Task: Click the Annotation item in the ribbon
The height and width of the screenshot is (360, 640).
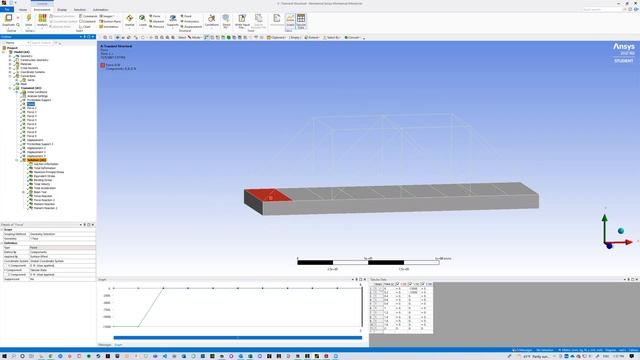Action: (109, 27)
